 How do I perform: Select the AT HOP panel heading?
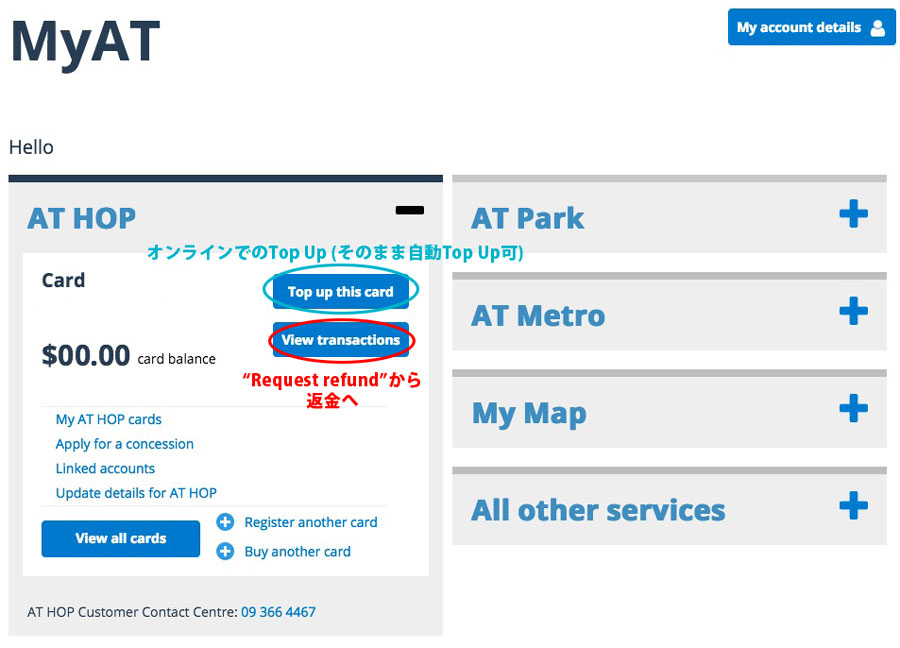point(82,219)
